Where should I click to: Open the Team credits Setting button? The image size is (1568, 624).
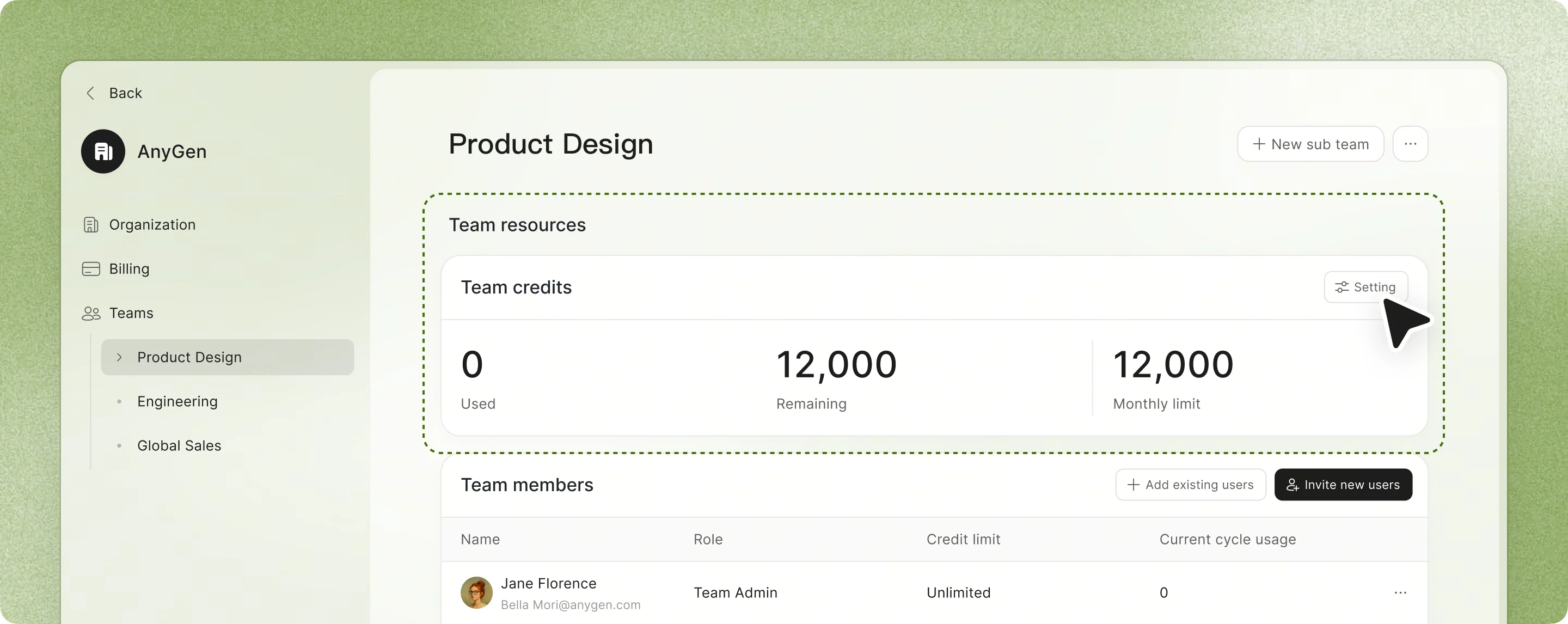(x=1365, y=287)
